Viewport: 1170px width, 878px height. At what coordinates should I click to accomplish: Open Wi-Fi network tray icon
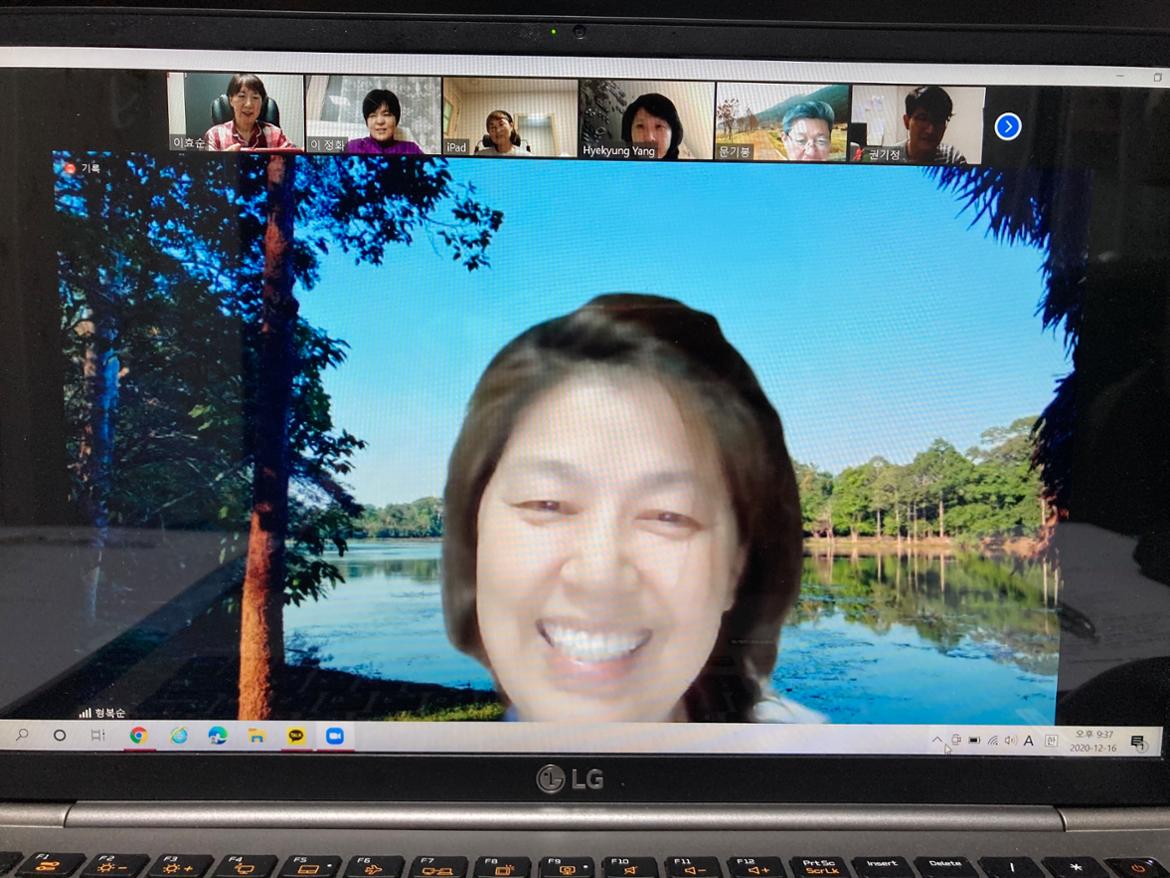click(992, 740)
